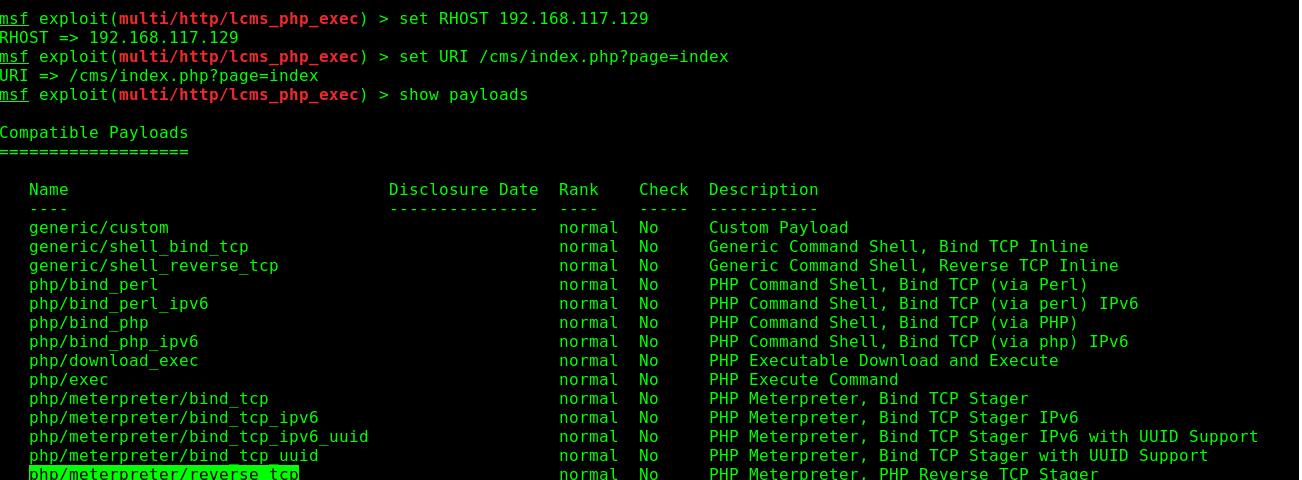Click 'Bind TCP Stager with UUID Support' description
Screen dimensions: 1302x480
point(1044,456)
